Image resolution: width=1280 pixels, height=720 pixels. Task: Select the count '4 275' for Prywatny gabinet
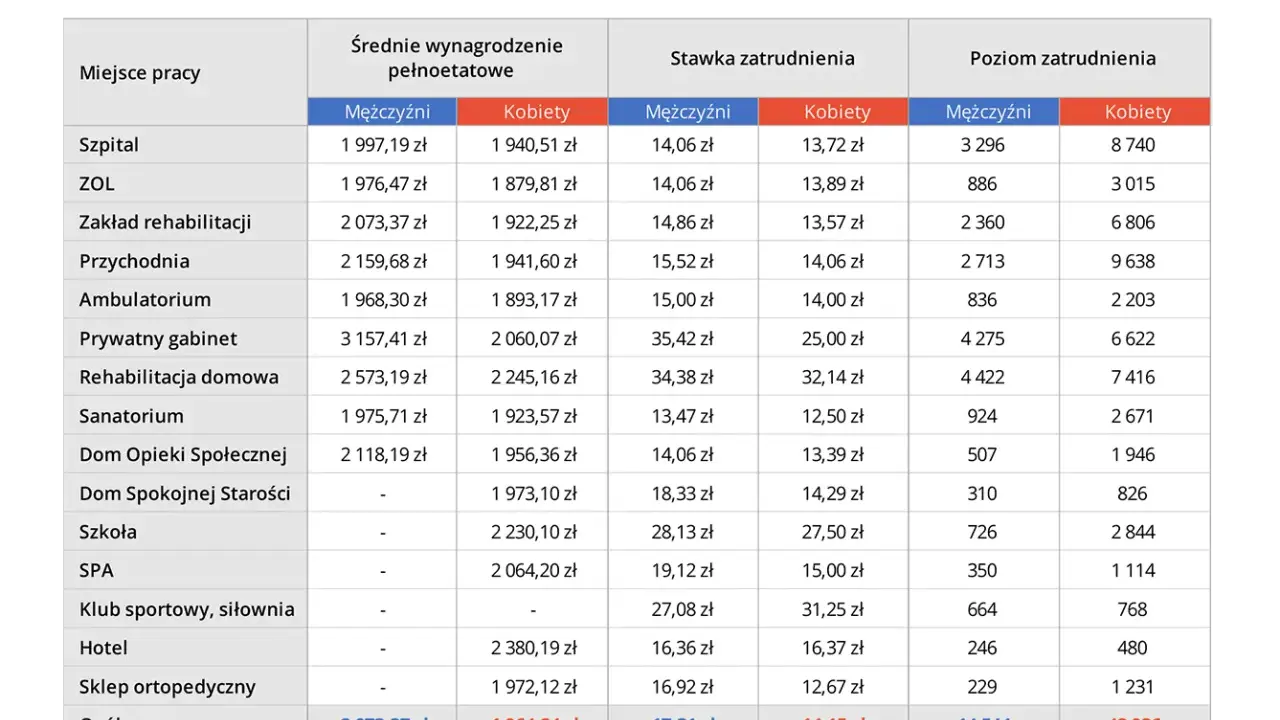pyautogui.click(x=982, y=338)
